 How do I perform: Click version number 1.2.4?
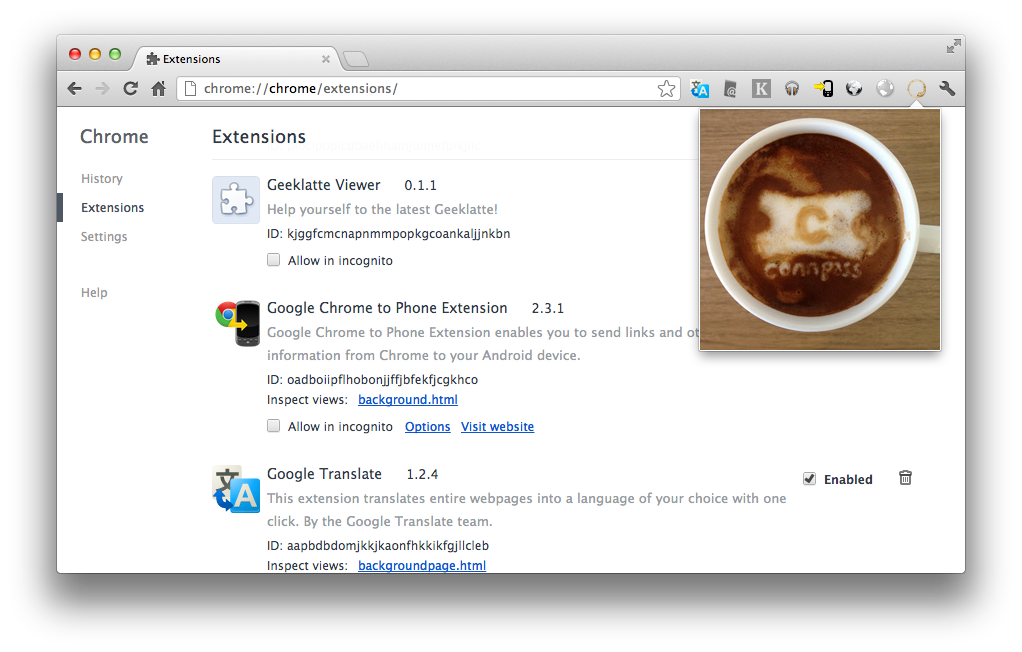(422, 475)
